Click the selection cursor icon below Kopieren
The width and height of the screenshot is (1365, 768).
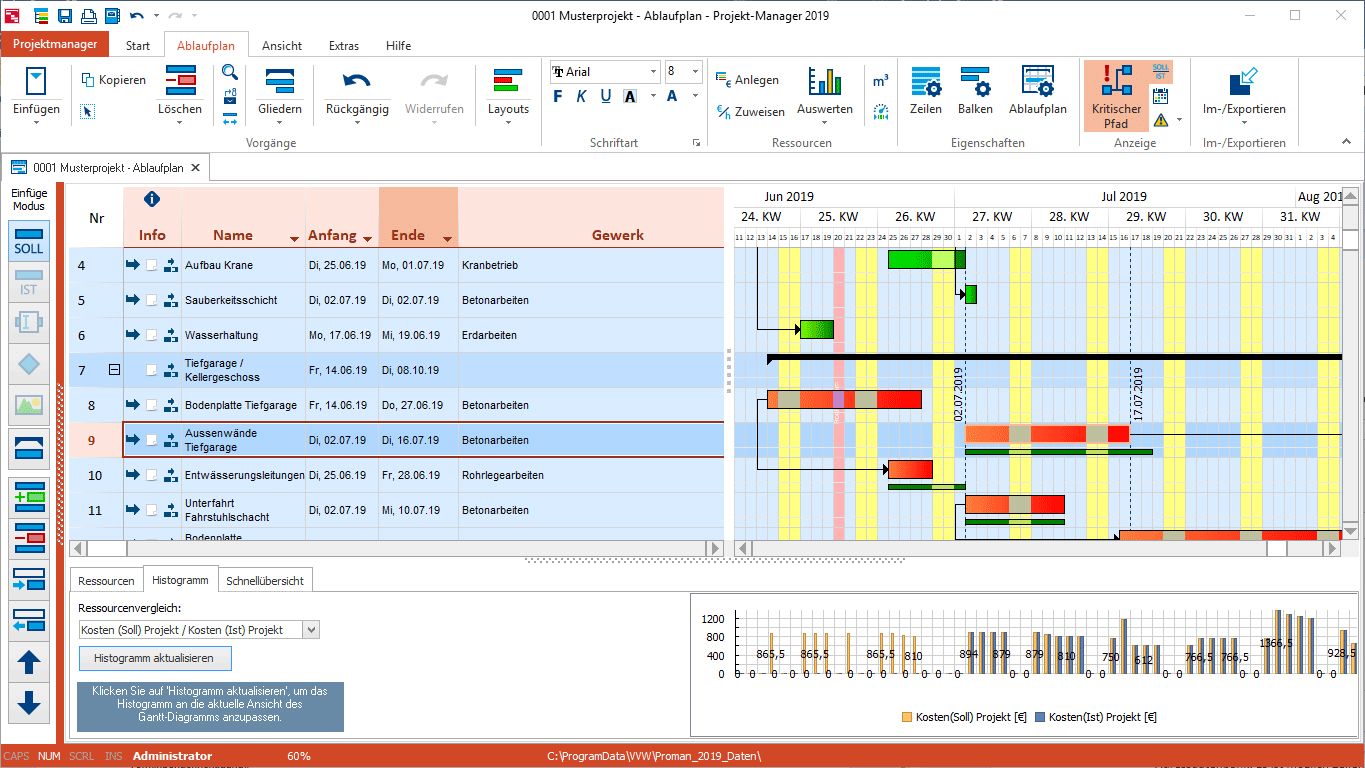pyautogui.click(x=88, y=111)
